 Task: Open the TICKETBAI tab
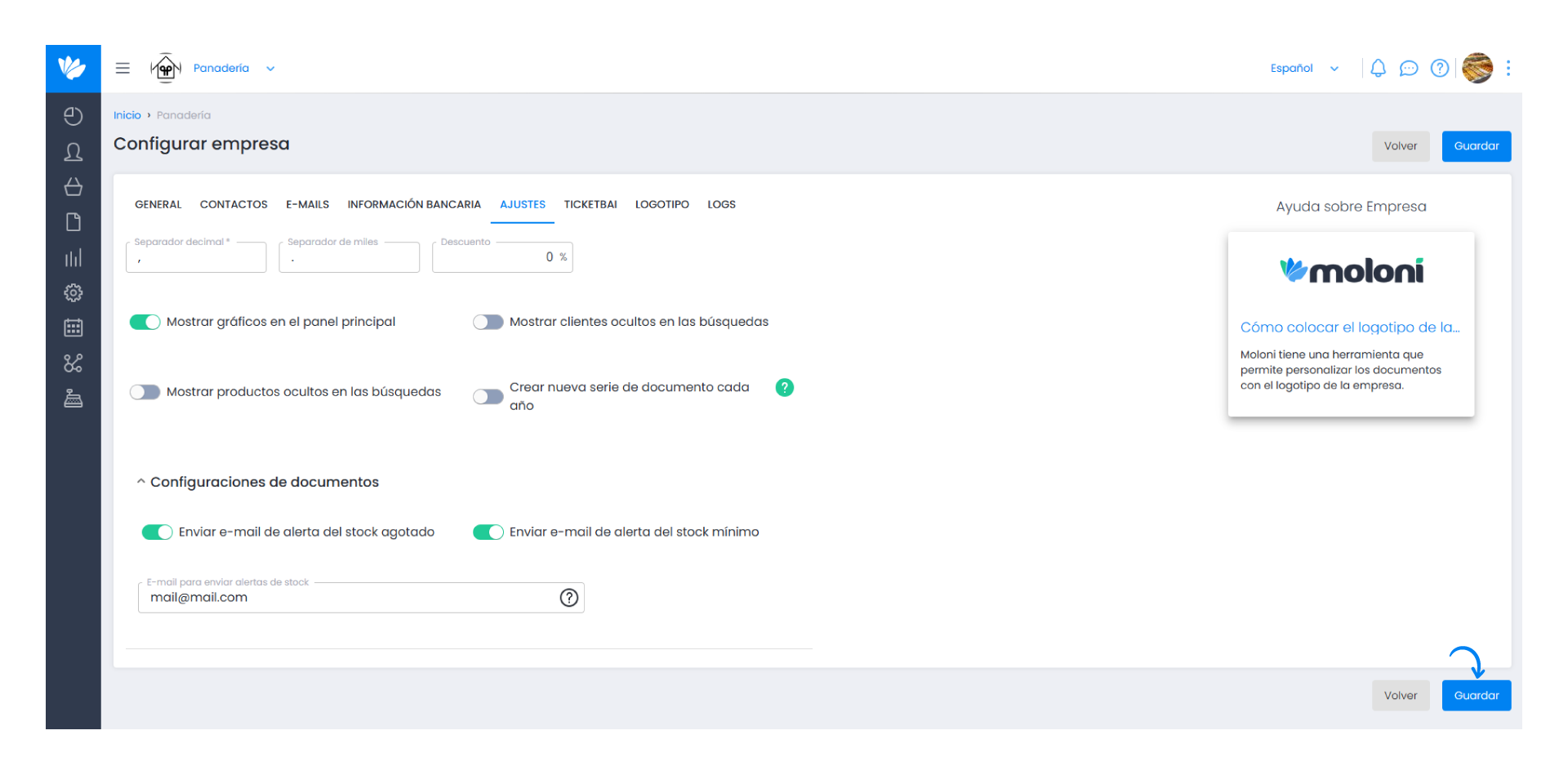tap(590, 204)
